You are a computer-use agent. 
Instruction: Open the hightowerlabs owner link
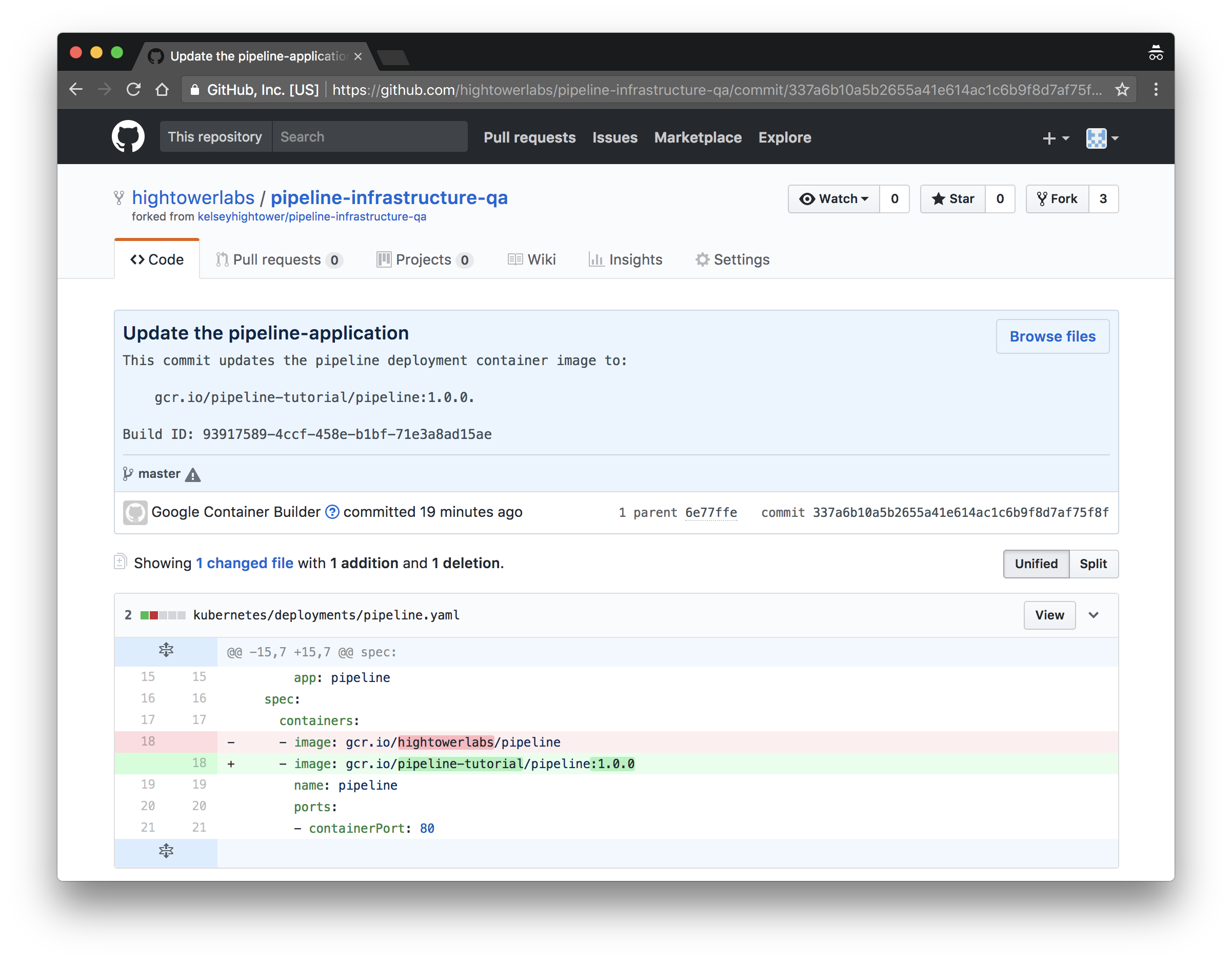point(193,197)
